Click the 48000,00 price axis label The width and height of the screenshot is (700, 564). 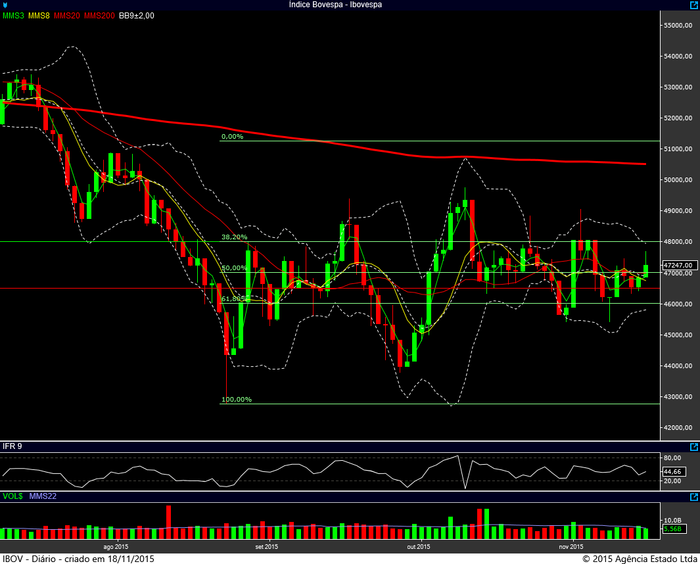678,242
